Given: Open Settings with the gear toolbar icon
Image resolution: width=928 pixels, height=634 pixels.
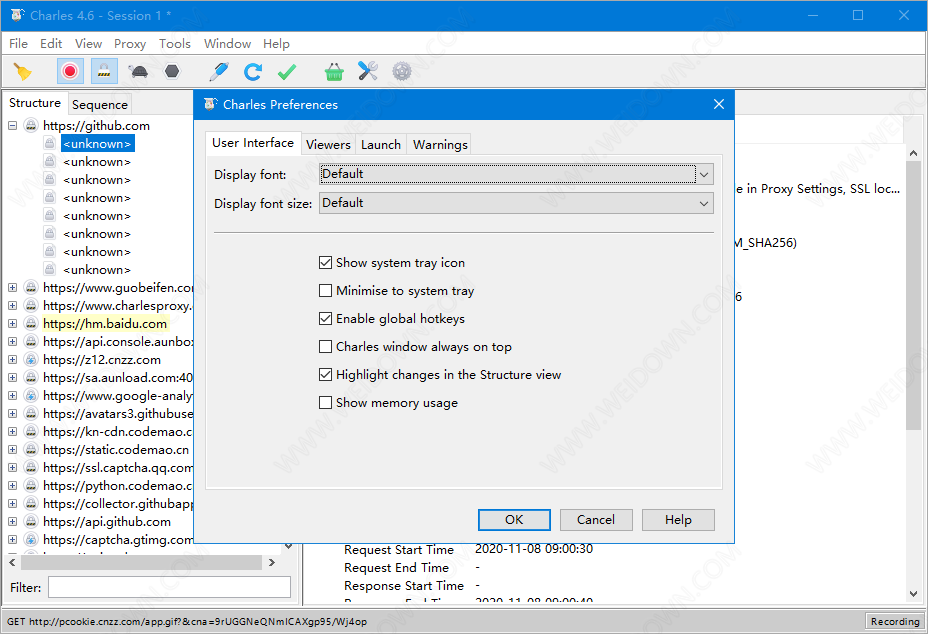Looking at the screenshot, I should click(x=402, y=72).
